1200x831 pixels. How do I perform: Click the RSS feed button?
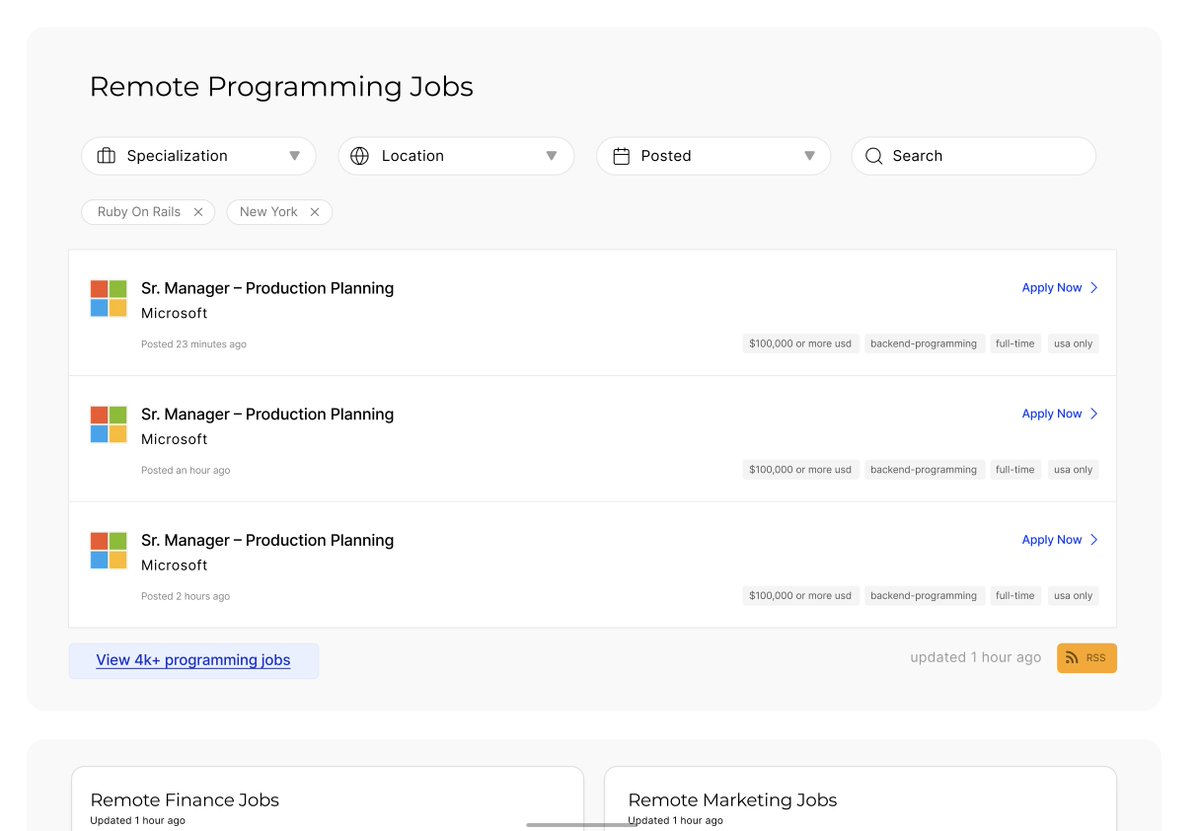[x=1087, y=658]
